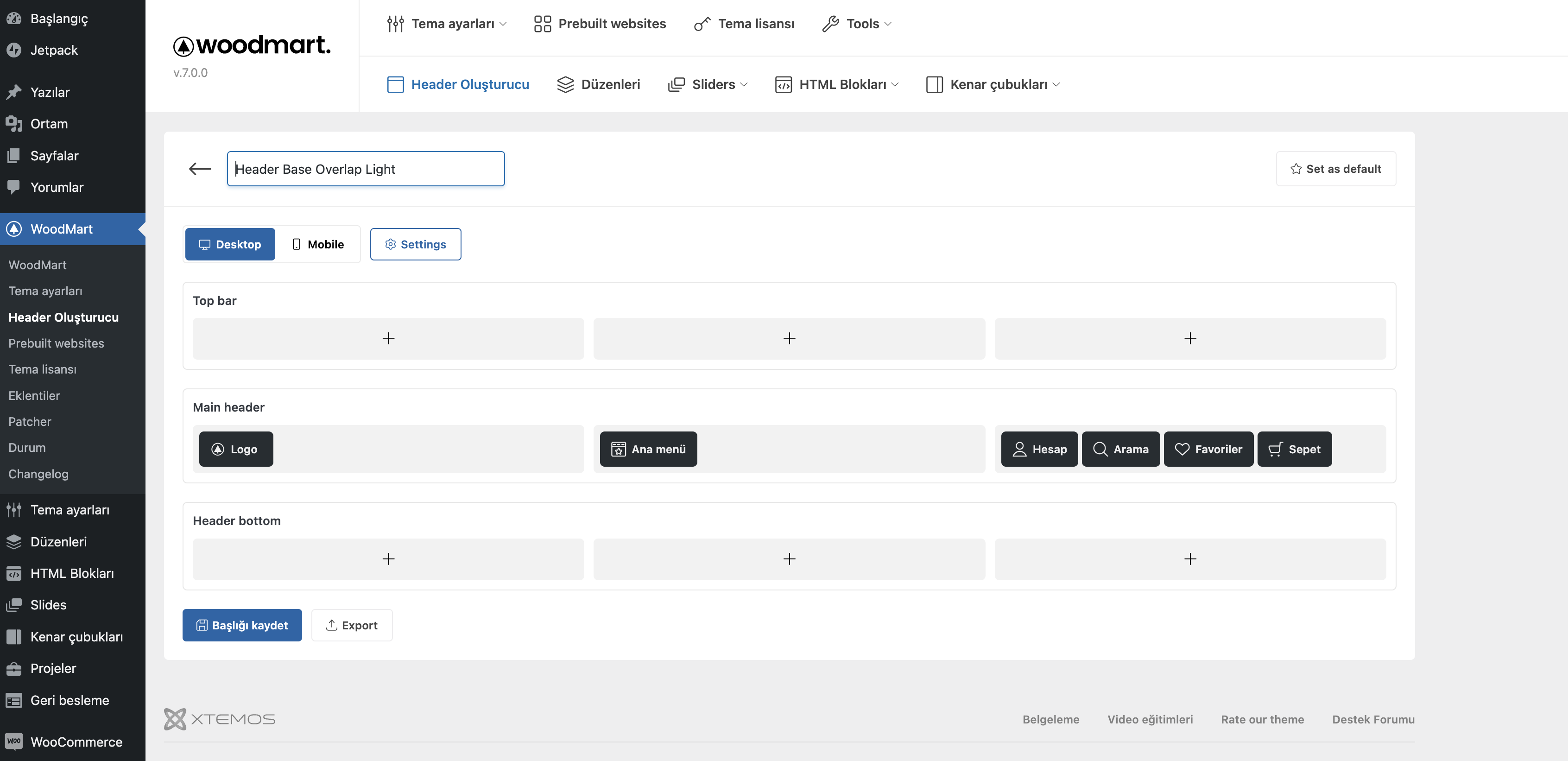Switch to Desktop layout view
1568x761 pixels.
click(x=230, y=244)
